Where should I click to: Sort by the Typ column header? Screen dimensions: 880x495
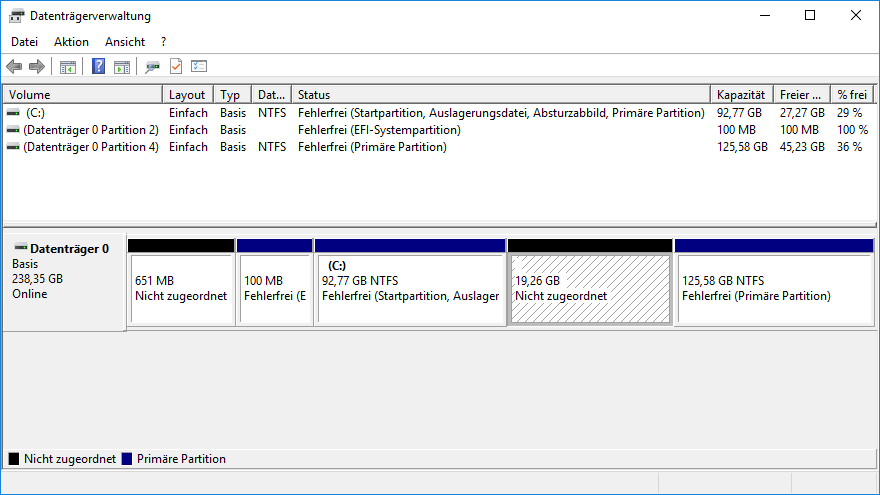pyautogui.click(x=233, y=95)
